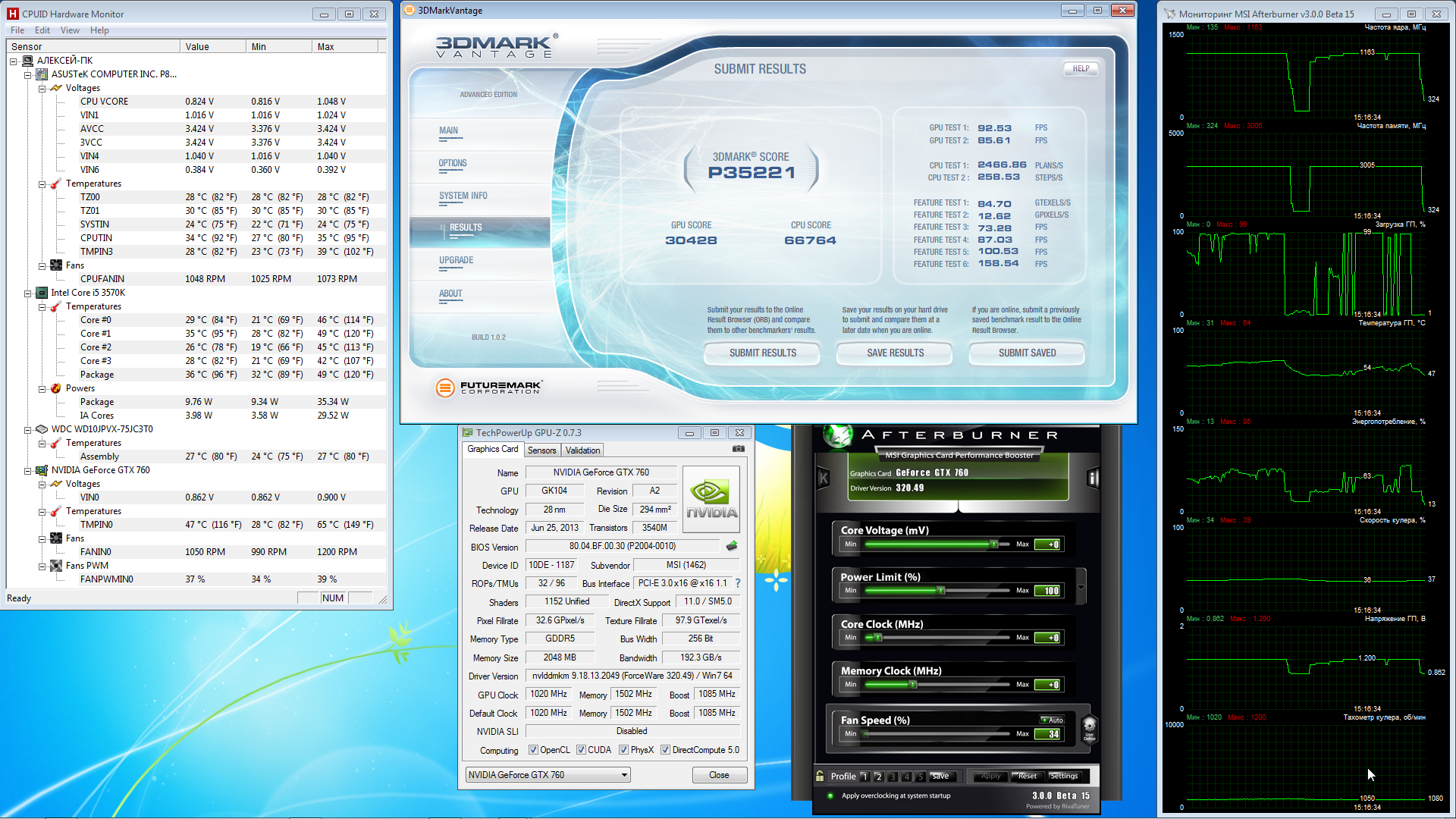The height and width of the screenshot is (819, 1456).
Task: Click the Core Clock +0 value field
Action: 1048,638
